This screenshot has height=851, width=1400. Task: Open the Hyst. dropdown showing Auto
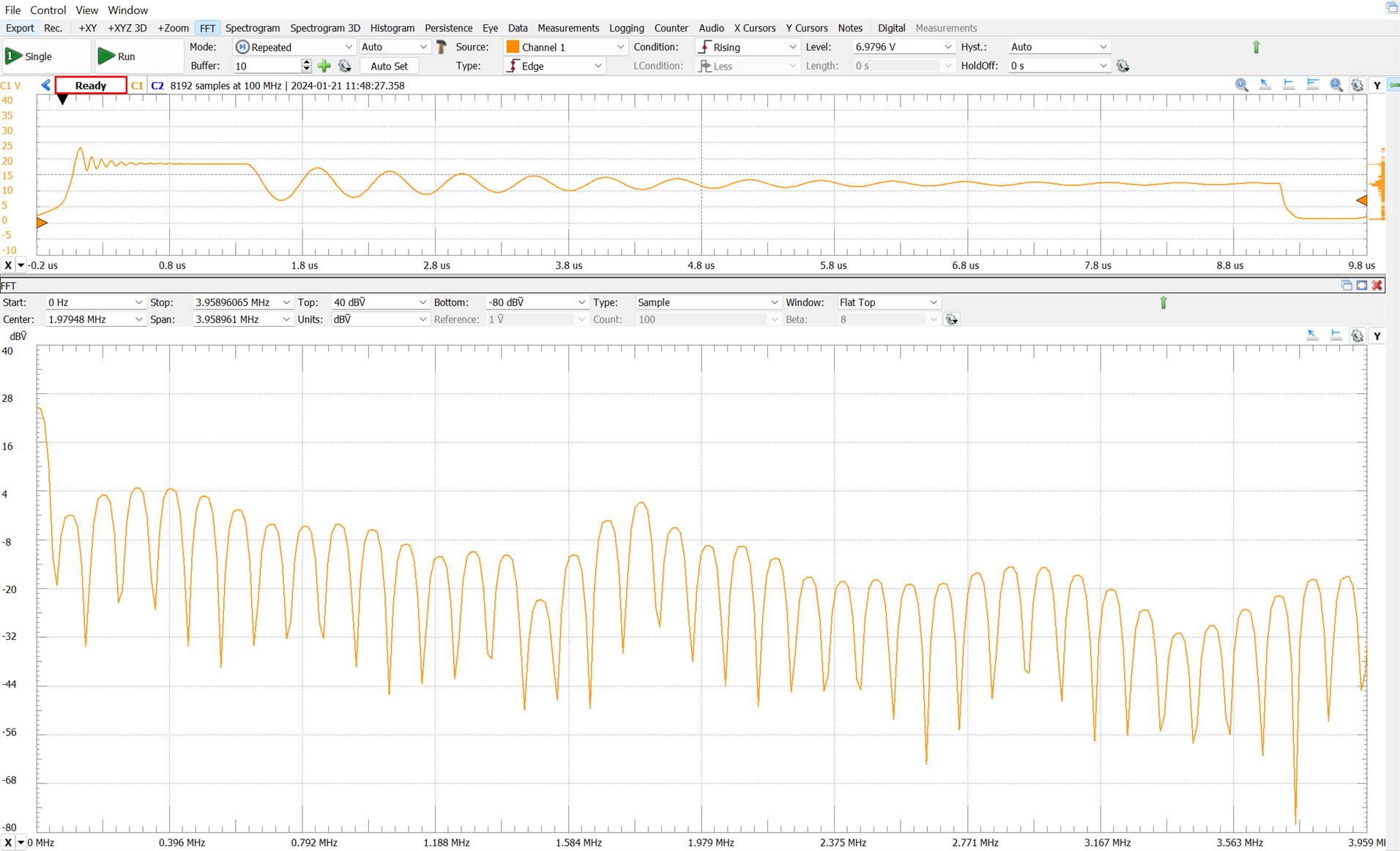tap(1059, 47)
